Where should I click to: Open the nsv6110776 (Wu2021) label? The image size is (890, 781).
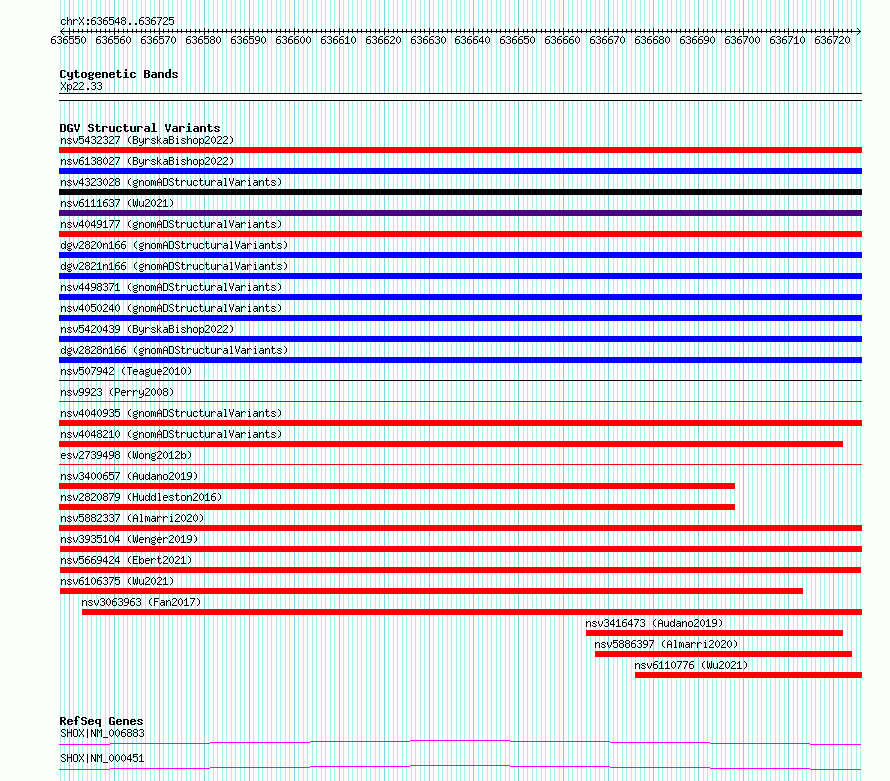click(x=691, y=665)
